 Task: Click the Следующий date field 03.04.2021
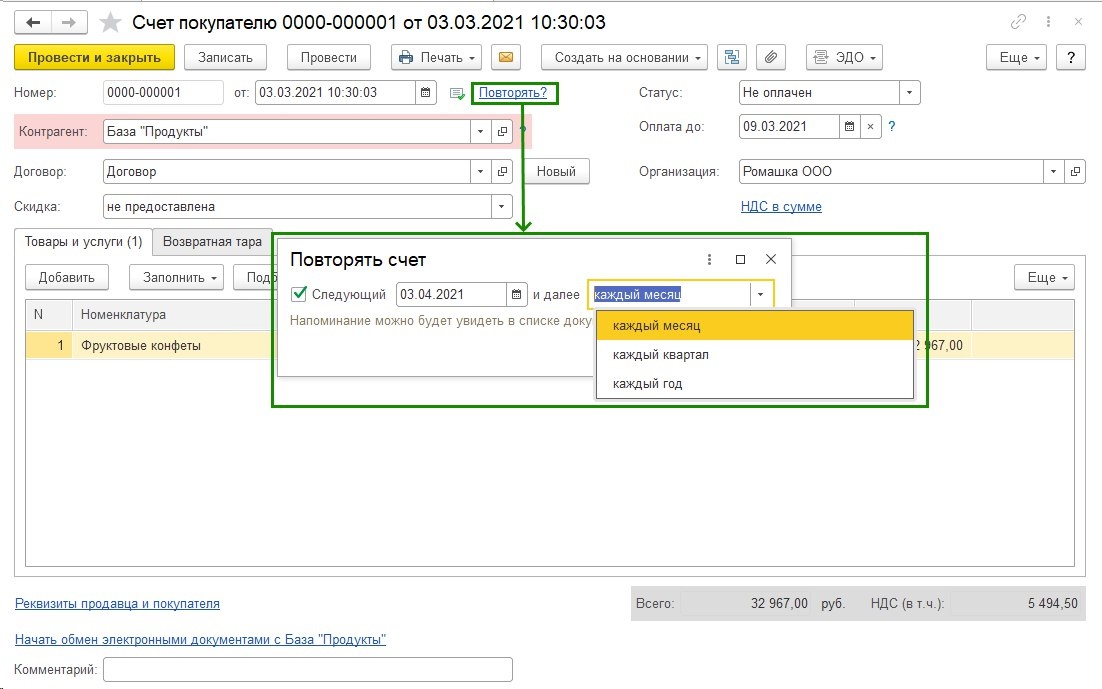pyautogui.click(x=451, y=295)
